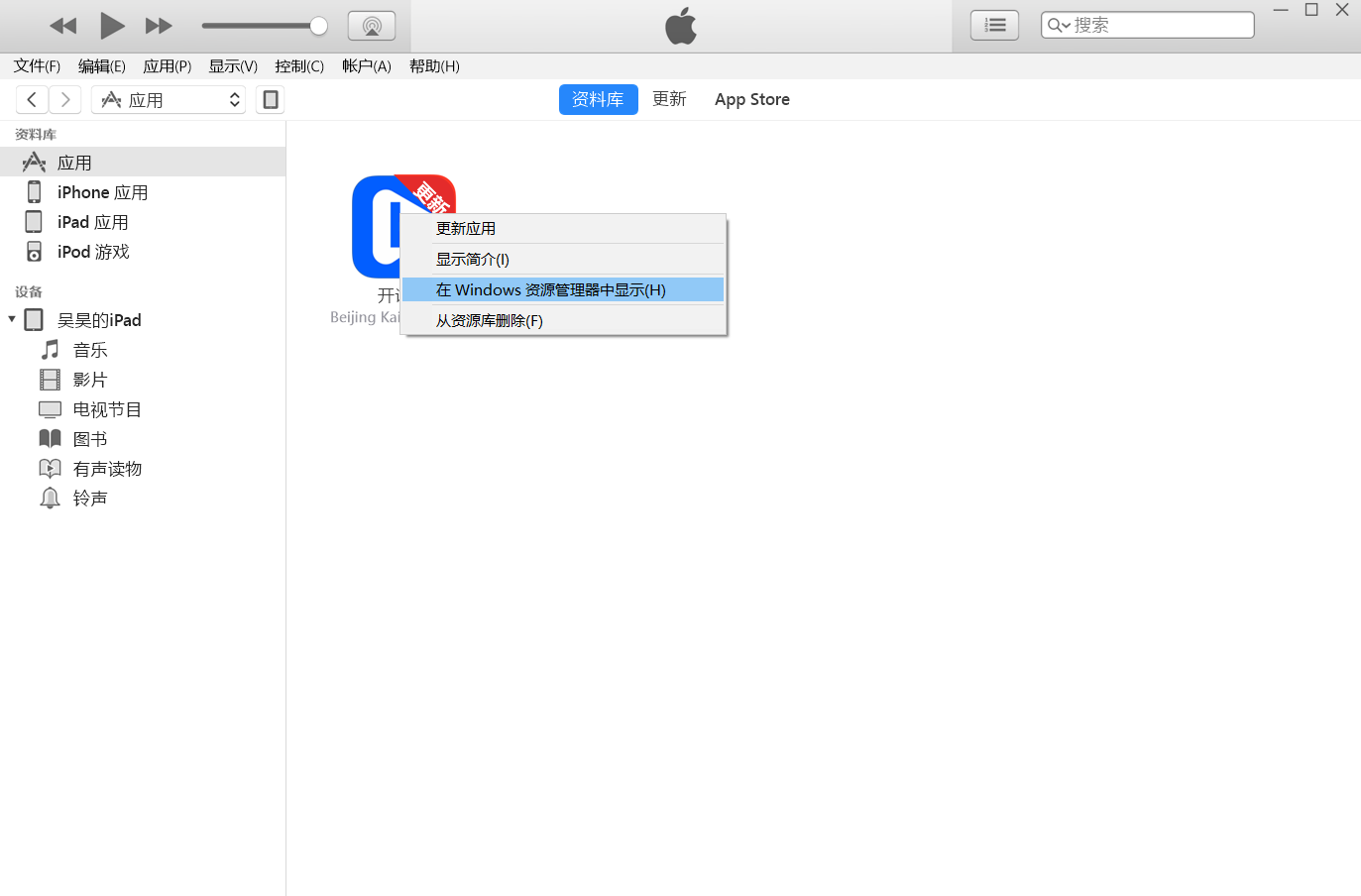Switch to the App Store tab
Image resolution: width=1361 pixels, height=896 pixels.
[752, 99]
